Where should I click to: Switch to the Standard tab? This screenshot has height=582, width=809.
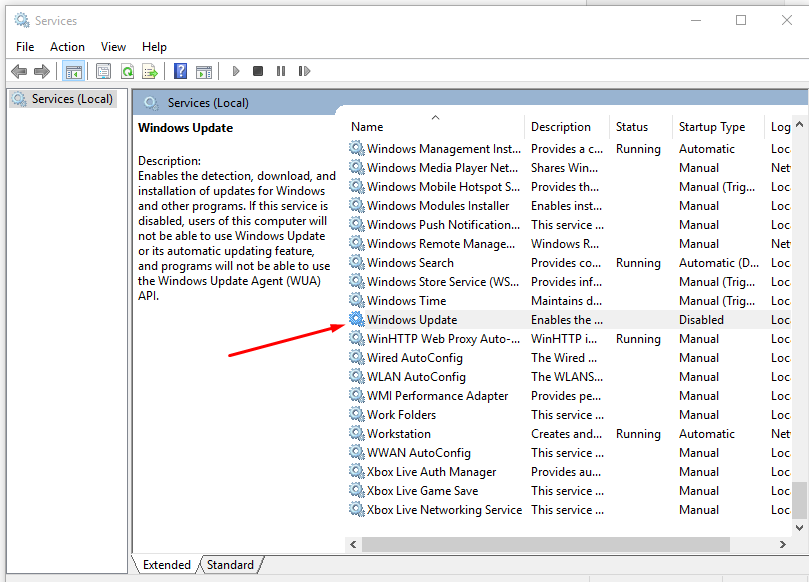coord(230,564)
